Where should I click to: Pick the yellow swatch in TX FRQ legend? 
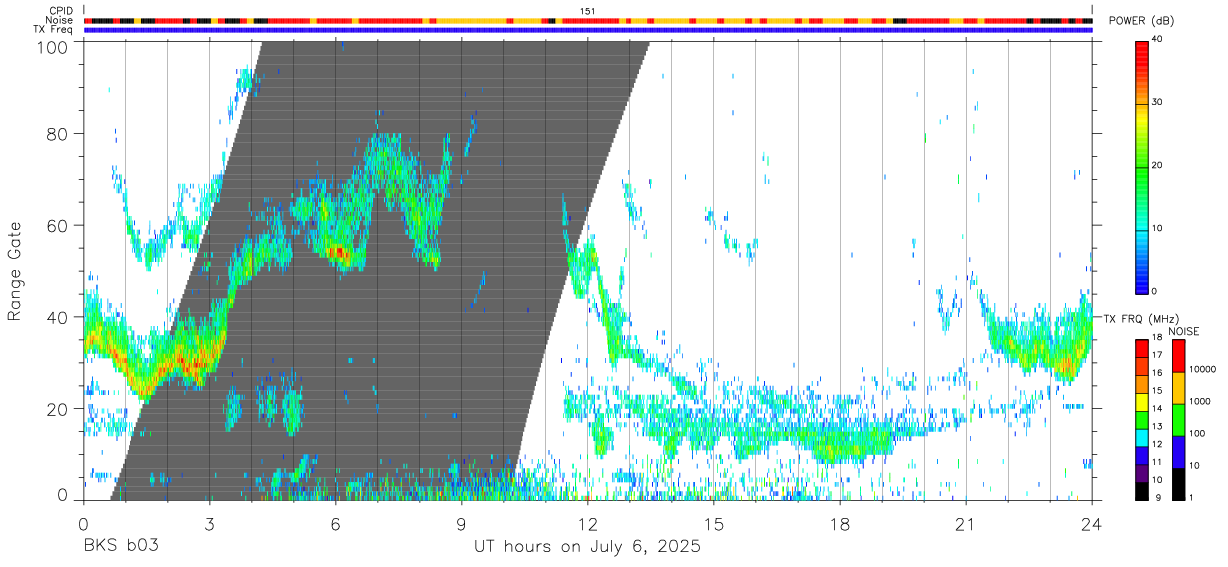coord(1141,402)
